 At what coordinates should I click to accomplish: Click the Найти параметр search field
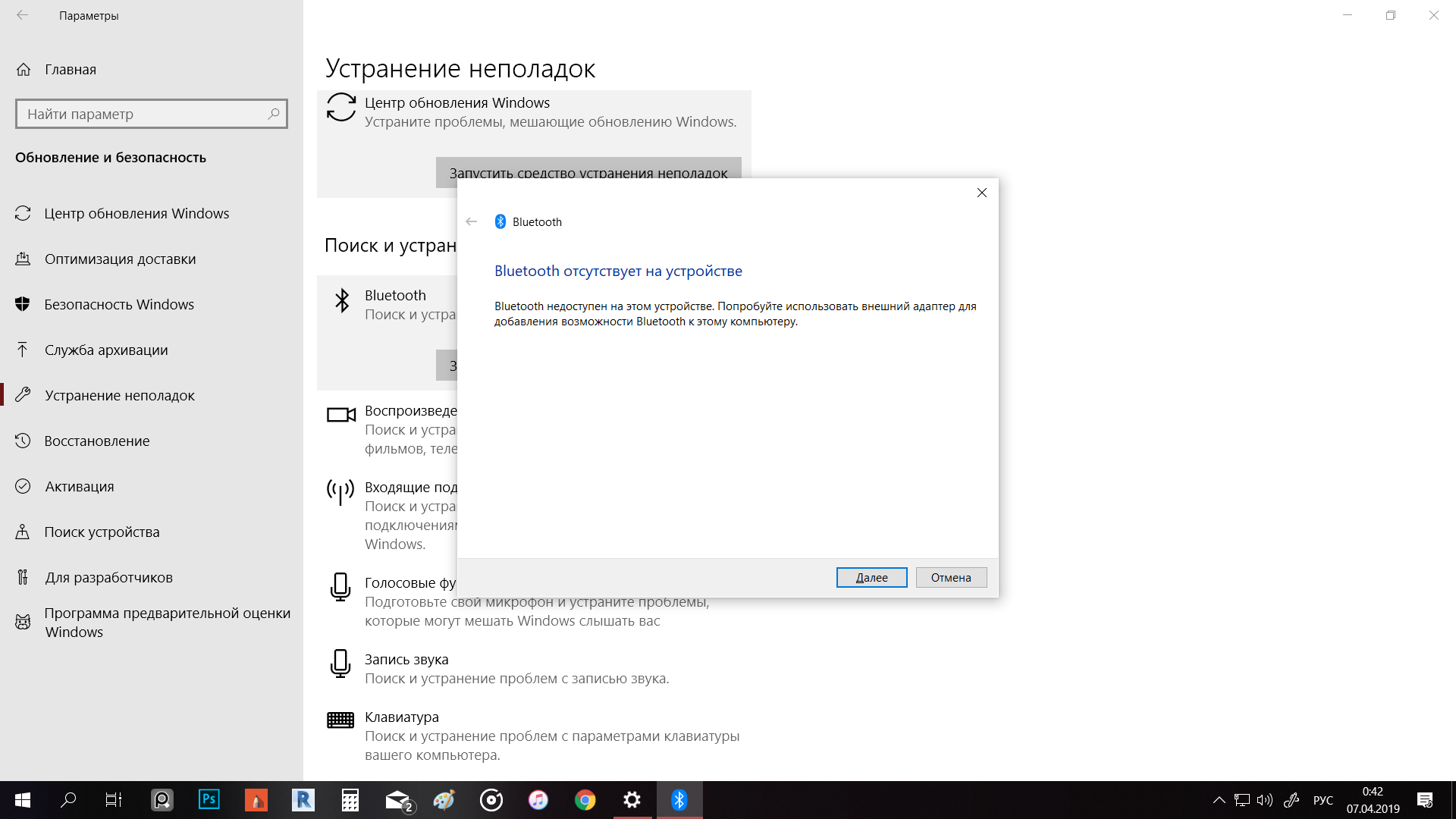click(x=152, y=114)
